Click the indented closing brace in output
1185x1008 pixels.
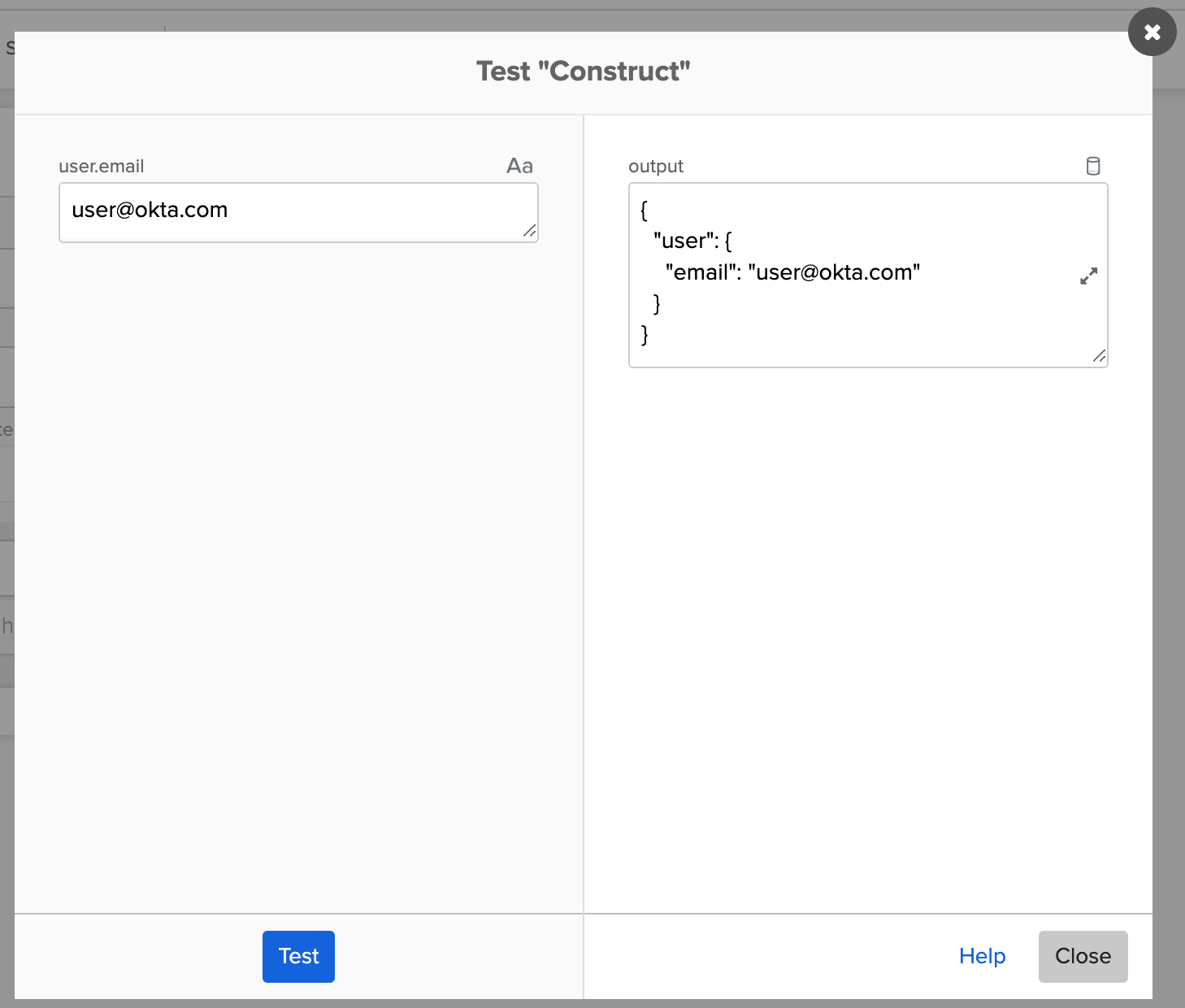coord(657,303)
